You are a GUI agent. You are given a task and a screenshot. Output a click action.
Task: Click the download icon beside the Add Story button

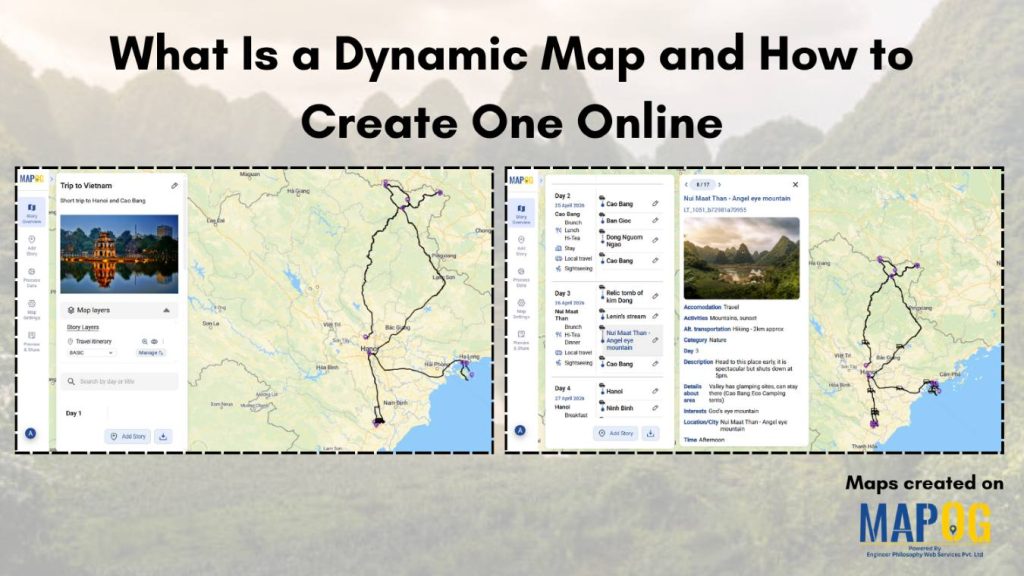(164, 435)
